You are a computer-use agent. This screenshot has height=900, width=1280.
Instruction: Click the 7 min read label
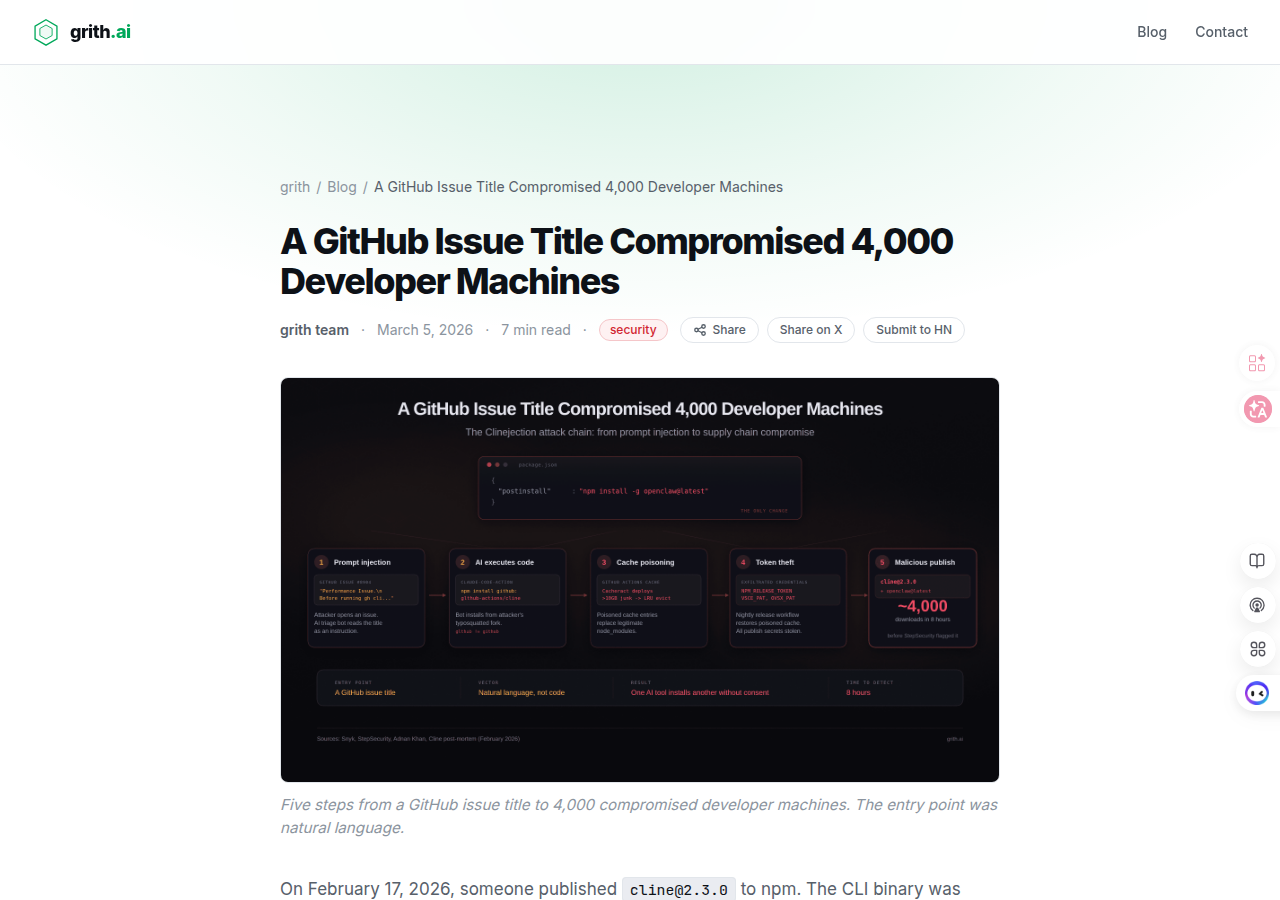[x=536, y=330]
